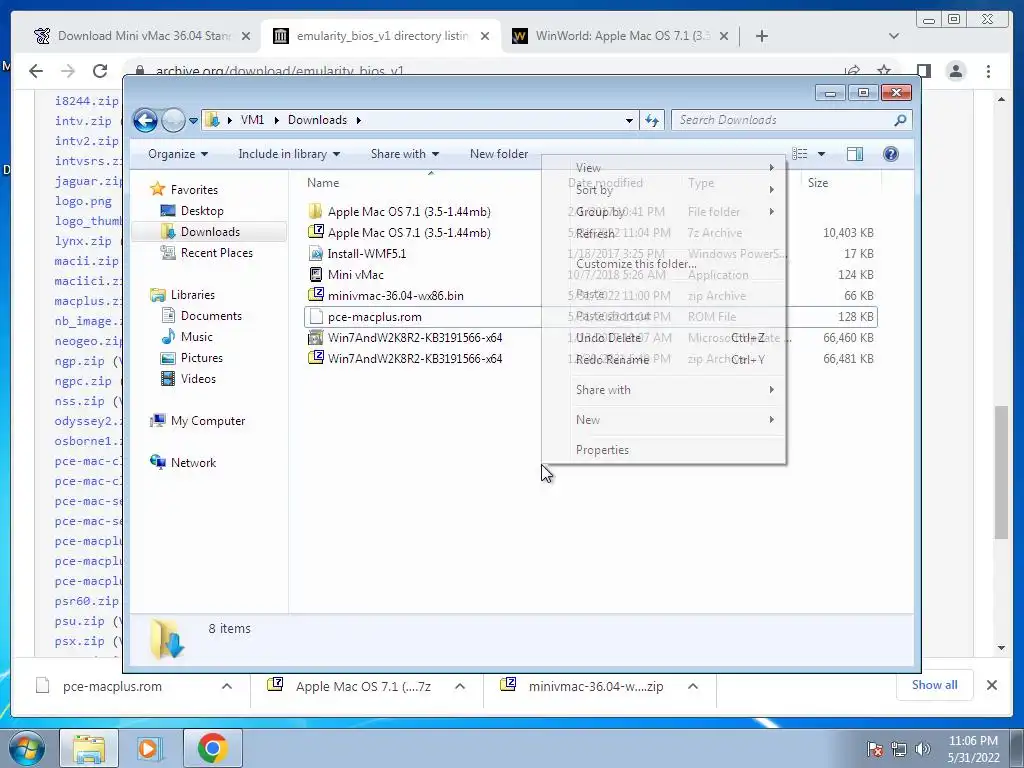Open Music library
Image resolution: width=1024 pixels, height=768 pixels.
point(197,337)
